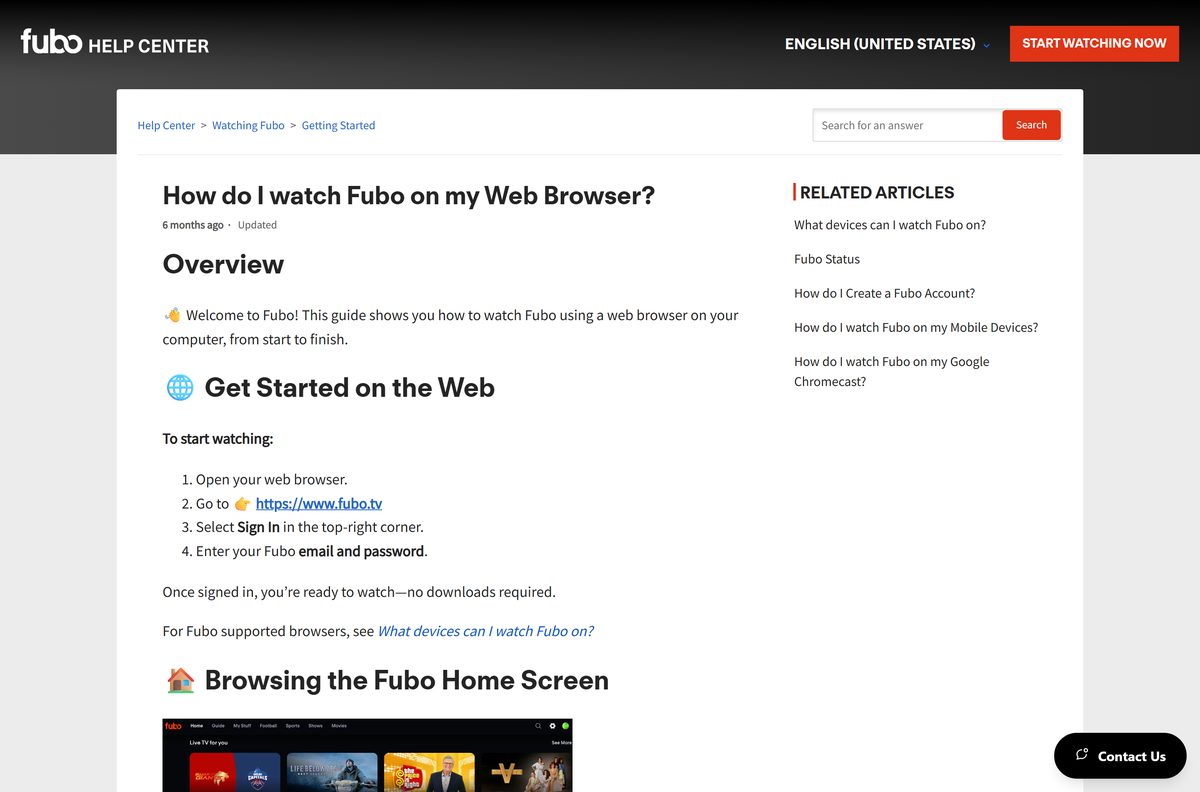
Task: Click the Fubo logo in the header
Action: pos(51,41)
